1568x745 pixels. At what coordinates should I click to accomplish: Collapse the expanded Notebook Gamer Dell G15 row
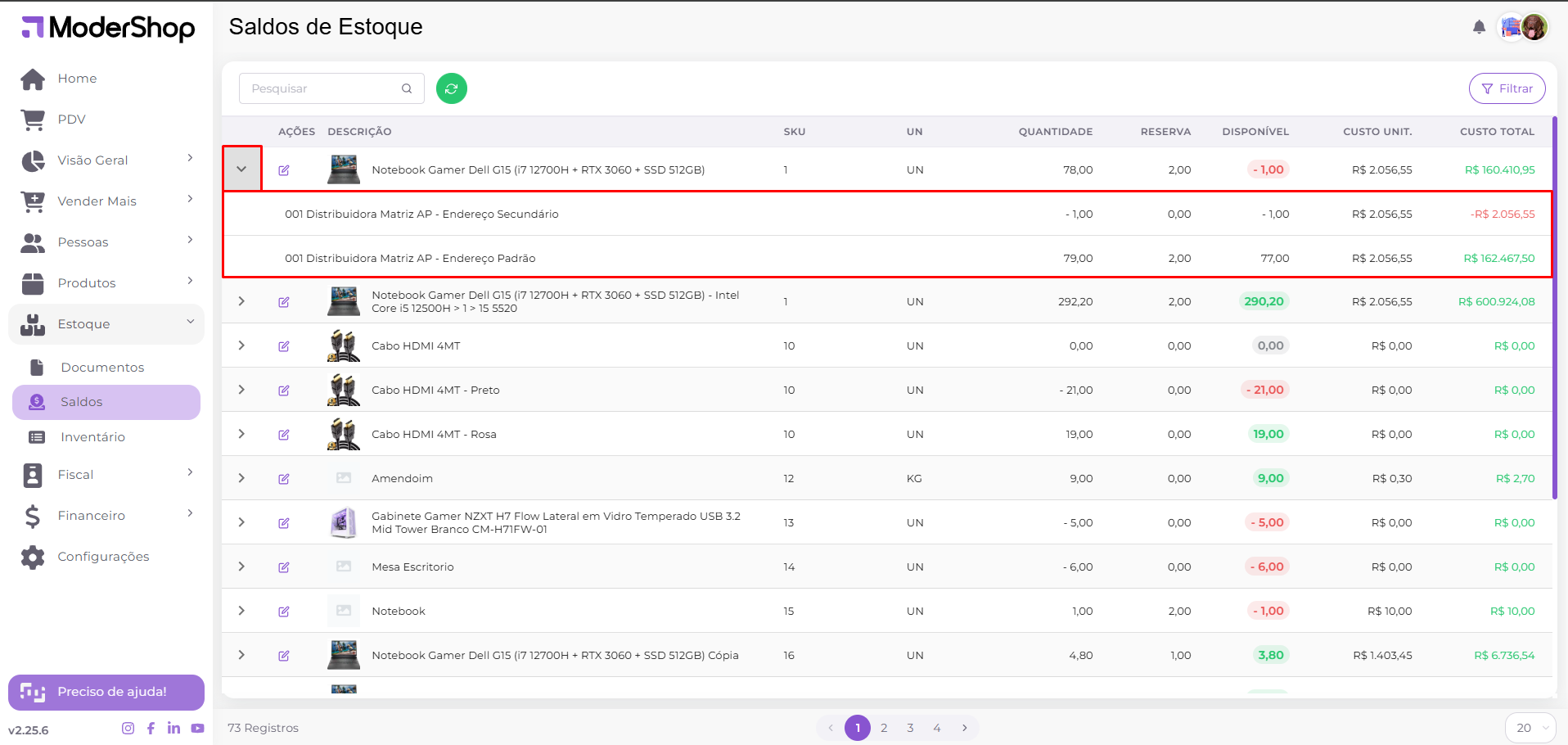[241, 169]
